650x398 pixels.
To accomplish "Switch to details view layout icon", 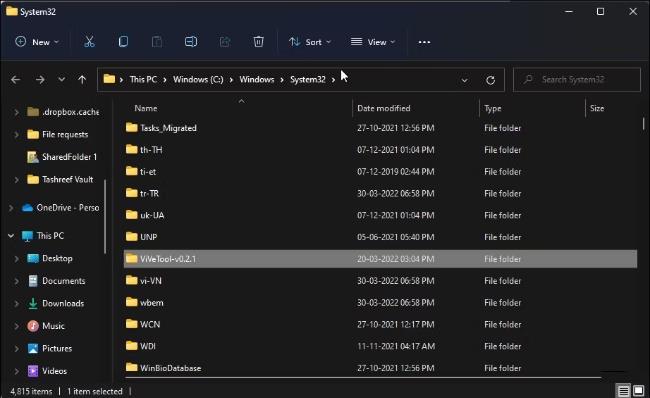I will point(623,391).
